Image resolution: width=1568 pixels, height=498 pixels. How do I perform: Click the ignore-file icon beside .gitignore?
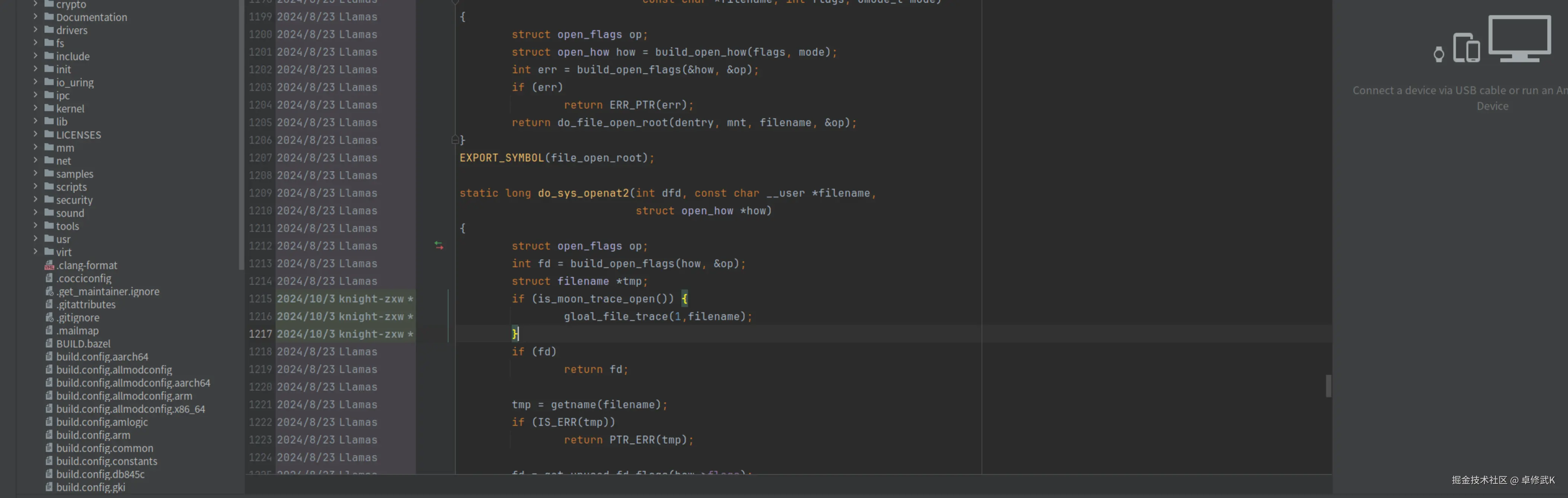click(49, 318)
